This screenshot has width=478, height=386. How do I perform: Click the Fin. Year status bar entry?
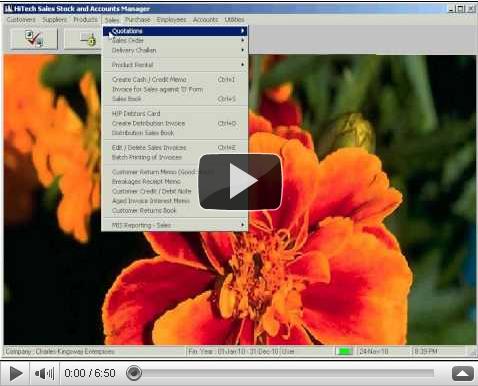point(233,351)
